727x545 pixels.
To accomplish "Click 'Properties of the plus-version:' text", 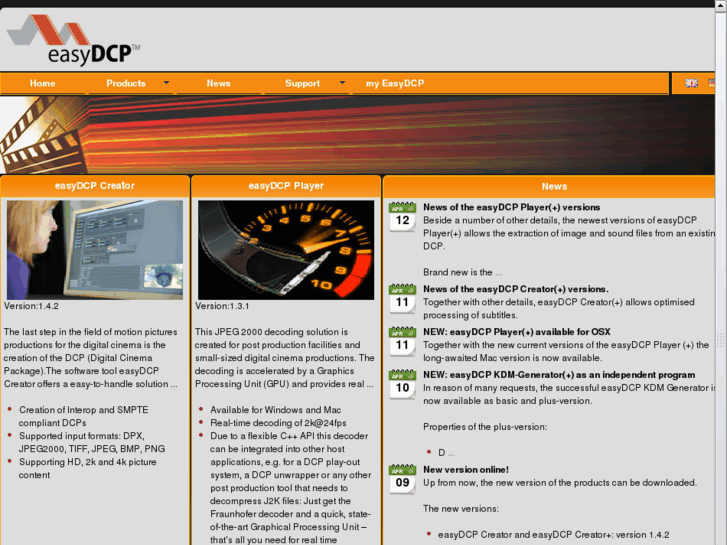I will point(485,427).
